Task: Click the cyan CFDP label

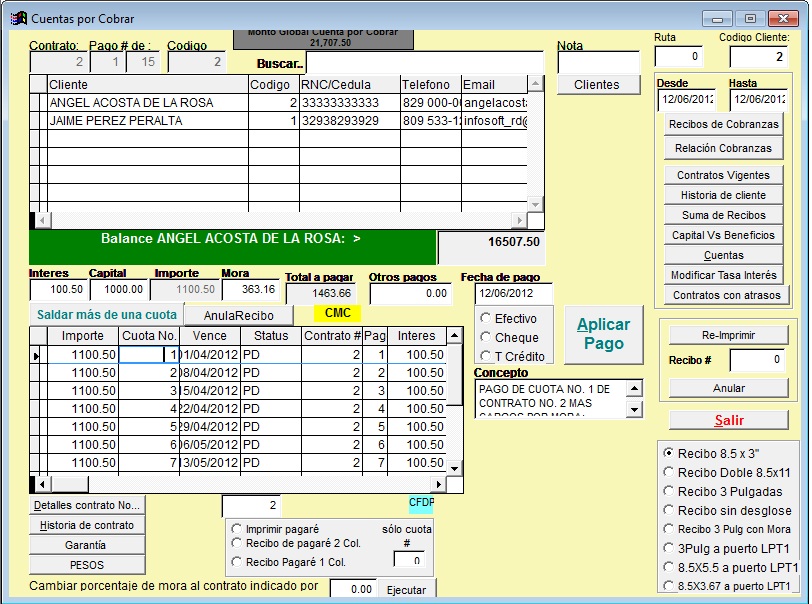Action: click(x=421, y=502)
